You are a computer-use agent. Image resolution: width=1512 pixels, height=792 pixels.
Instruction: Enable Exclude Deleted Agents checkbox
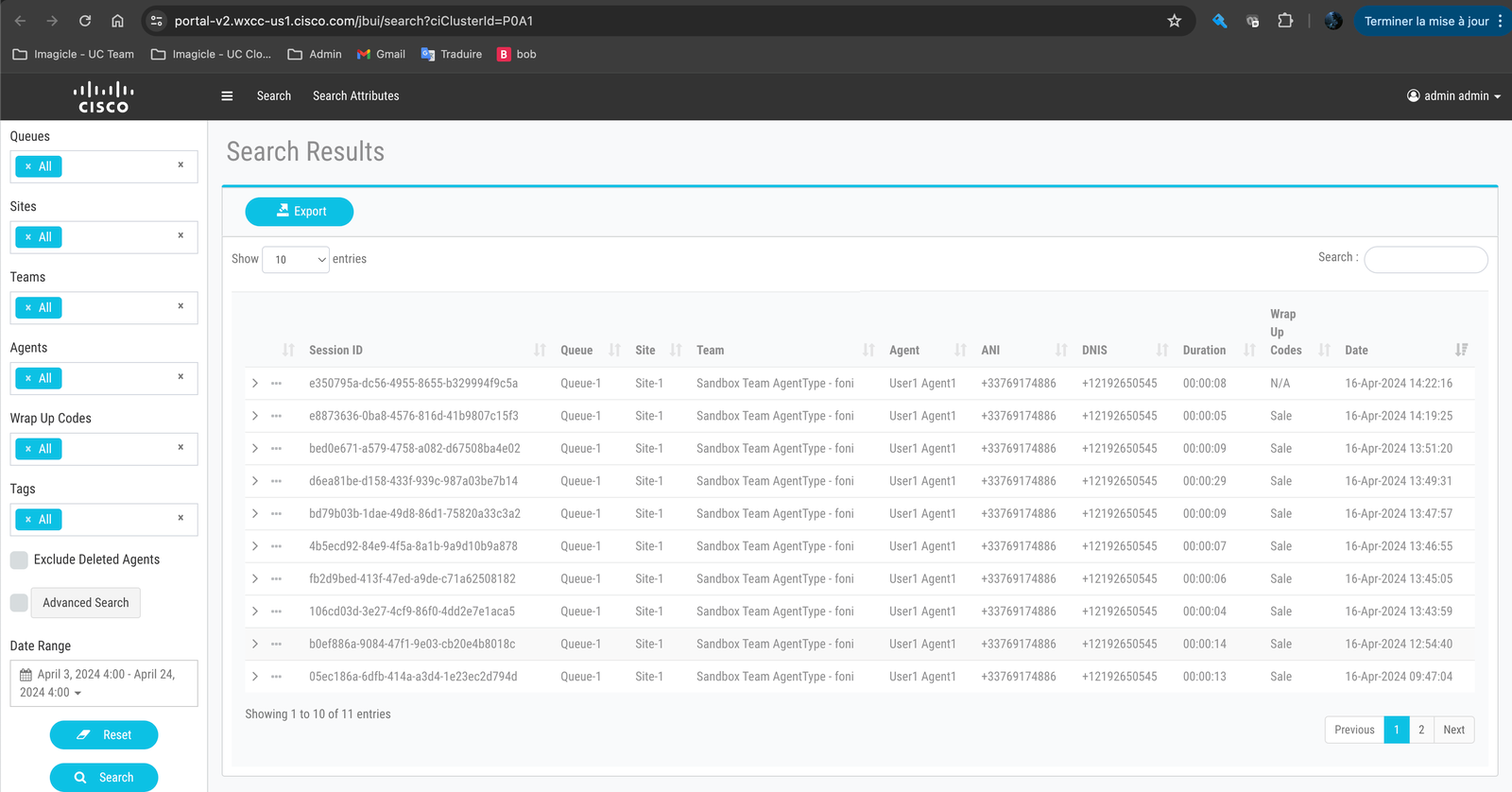[x=19, y=560]
